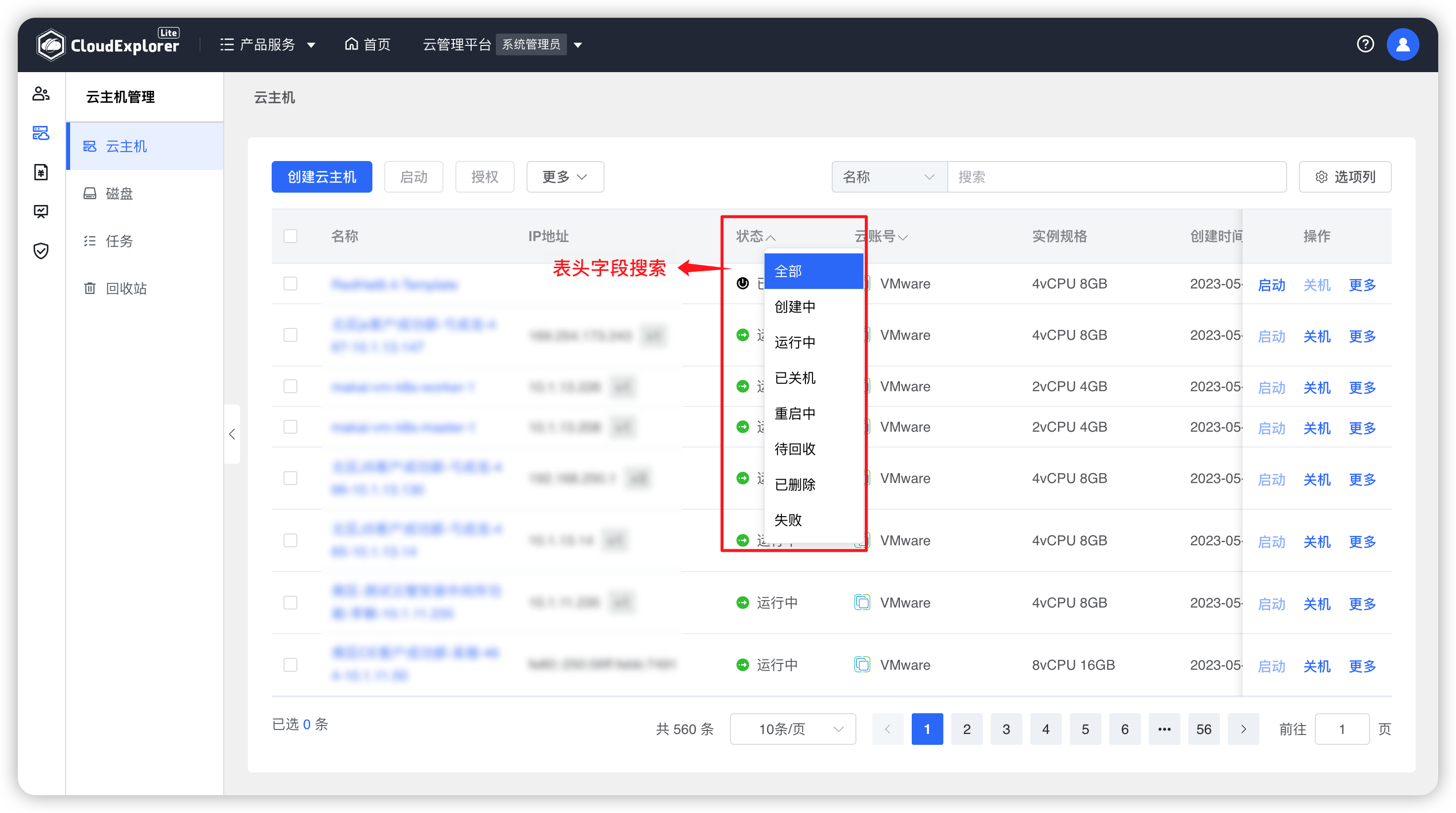1456x813 pixels.
Task: Check the fourth row's checkbox
Action: pyautogui.click(x=290, y=427)
